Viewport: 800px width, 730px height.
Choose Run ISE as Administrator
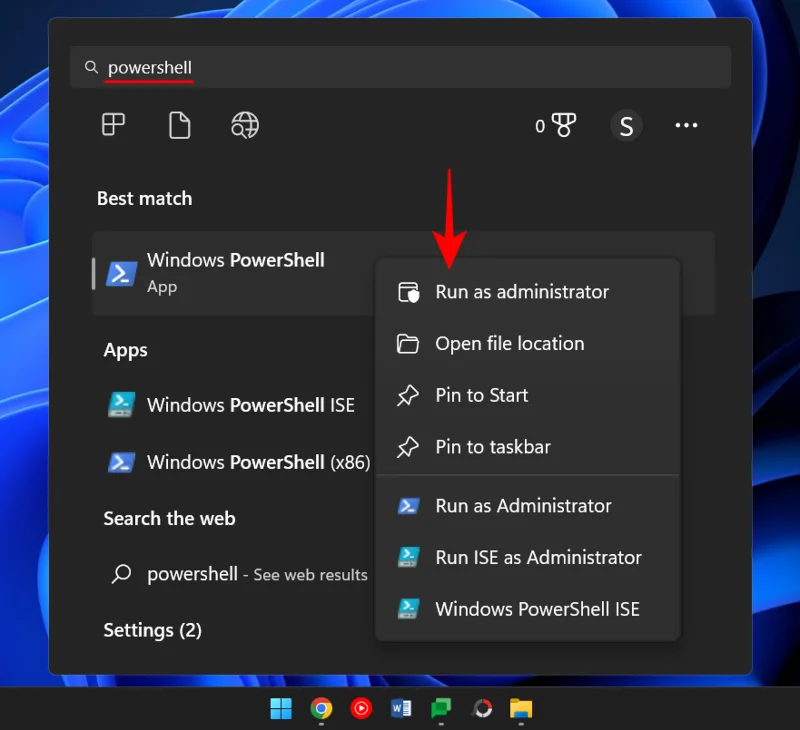(528, 558)
